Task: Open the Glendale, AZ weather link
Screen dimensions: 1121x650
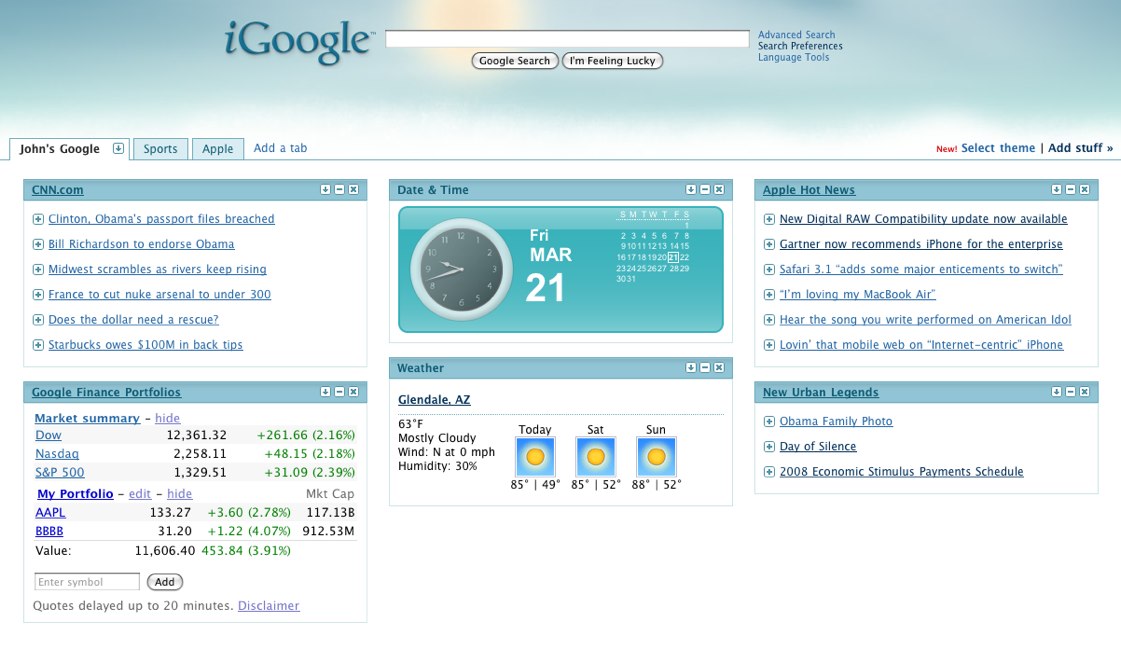Action: coord(434,400)
